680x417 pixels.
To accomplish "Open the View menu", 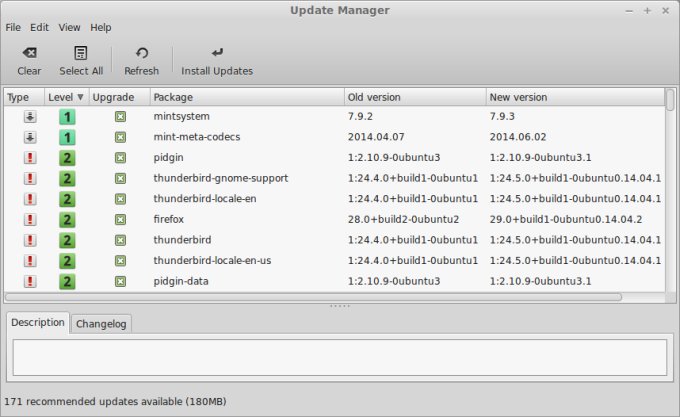I will tap(69, 27).
